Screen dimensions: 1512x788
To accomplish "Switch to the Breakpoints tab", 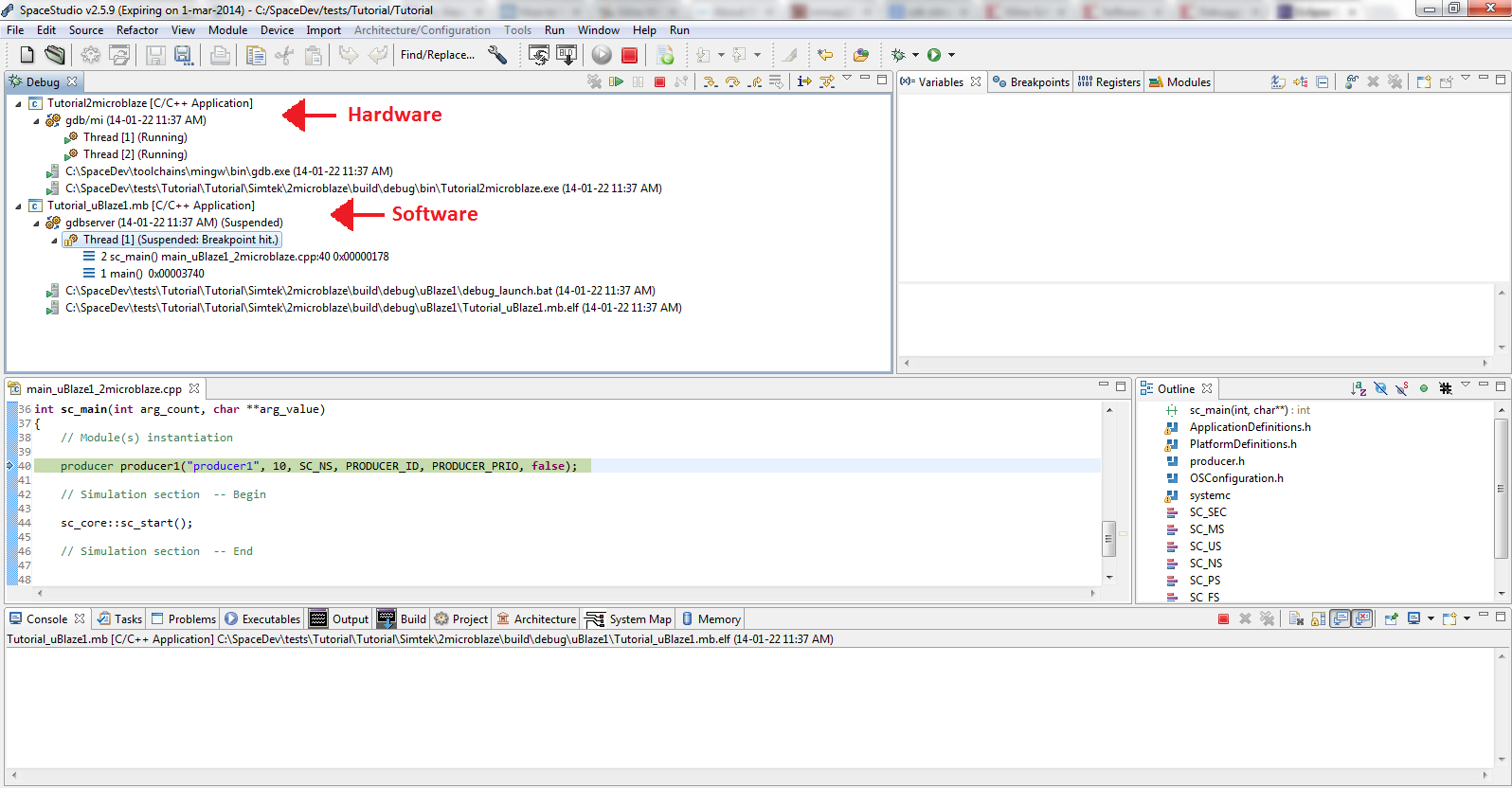I will 1031,82.
